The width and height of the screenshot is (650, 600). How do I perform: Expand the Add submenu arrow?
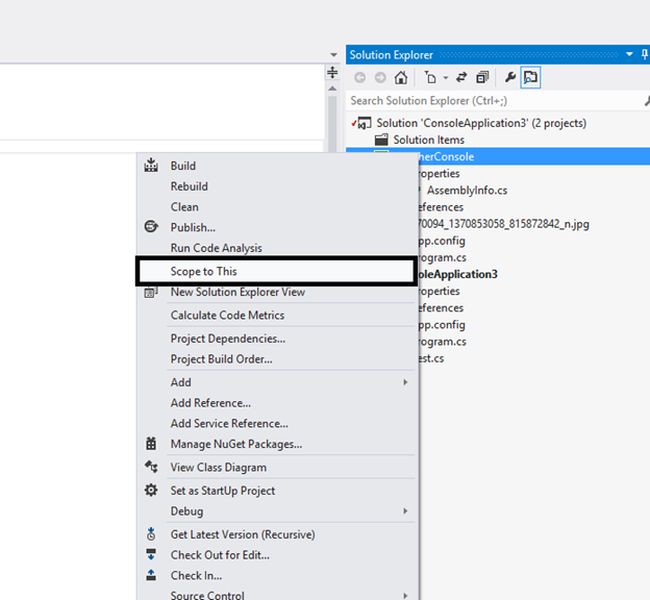click(405, 382)
